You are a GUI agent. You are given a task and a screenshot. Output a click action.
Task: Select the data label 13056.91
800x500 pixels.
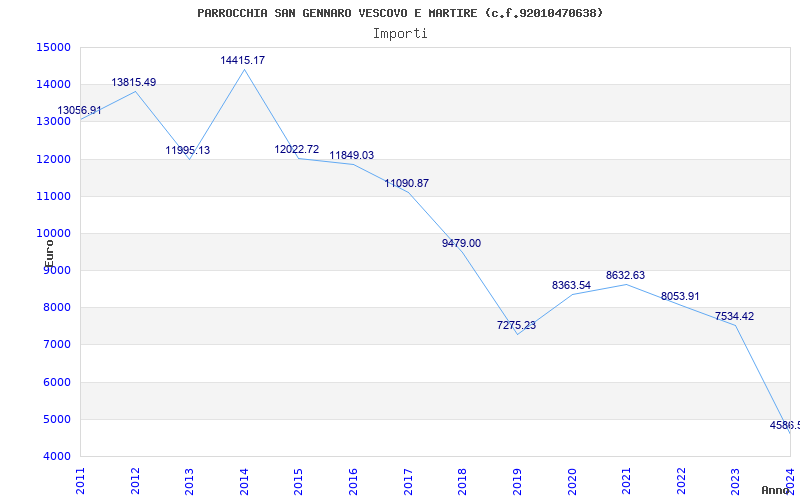[79, 110]
